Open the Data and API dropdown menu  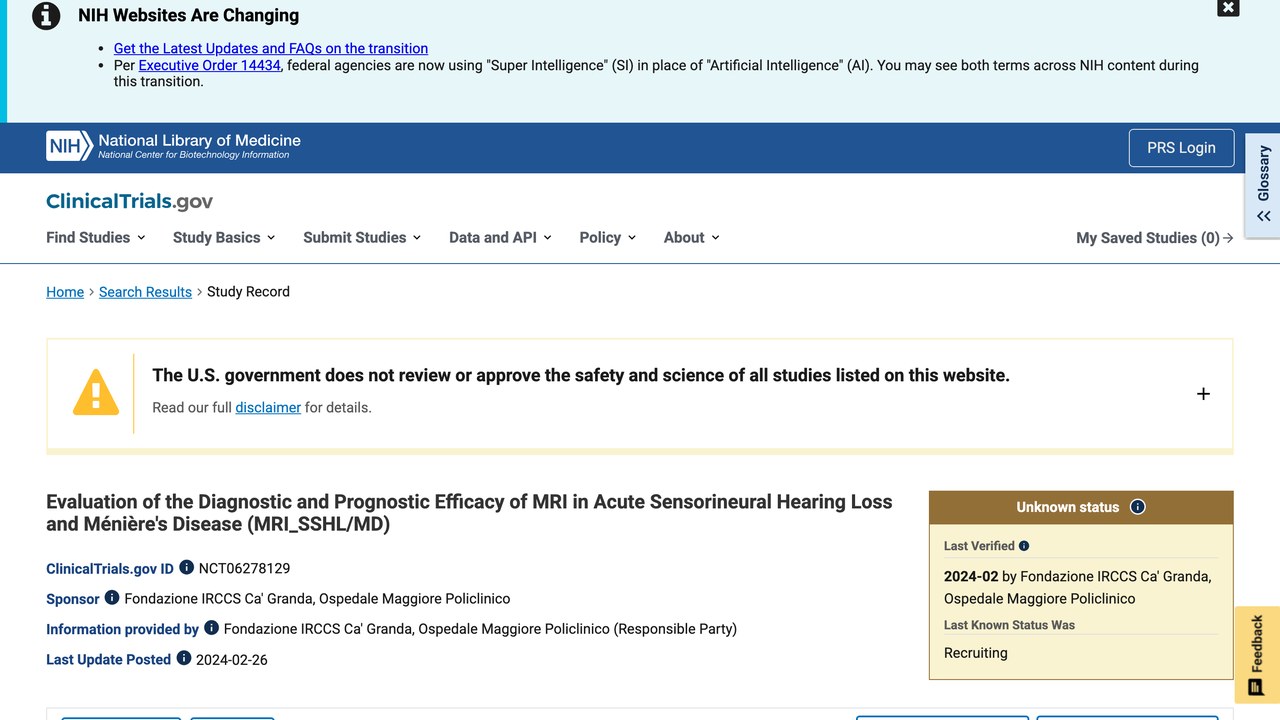(x=500, y=238)
